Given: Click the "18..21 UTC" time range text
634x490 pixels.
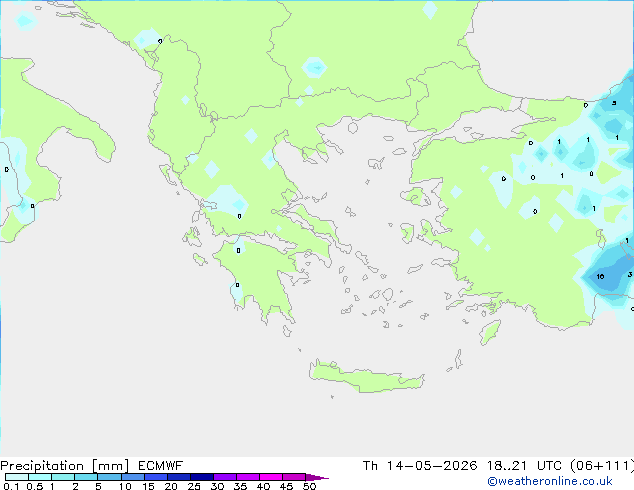Looking at the screenshot, I should [x=524, y=466].
